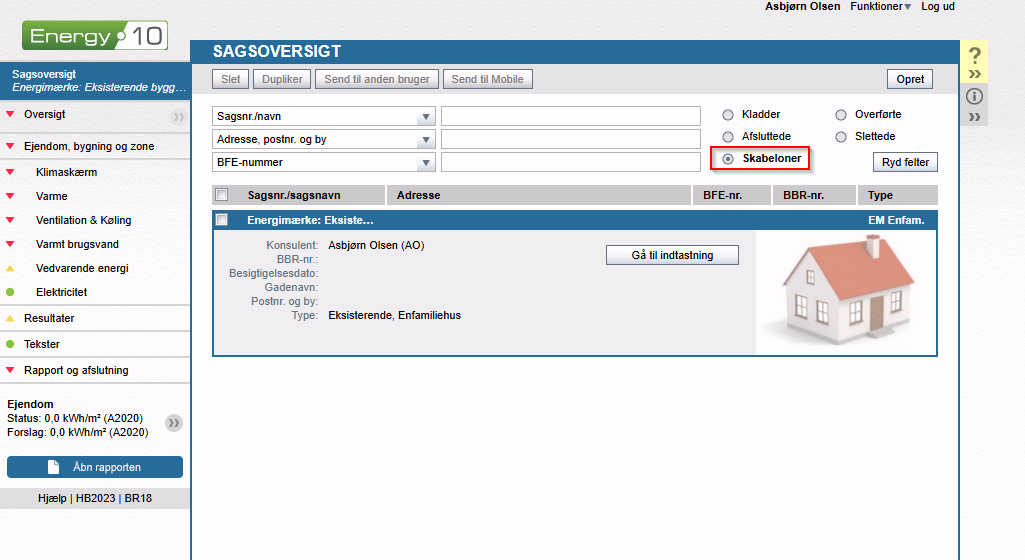The width and height of the screenshot is (1025, 560).
Task: Click the Energy10 logo
Action: click(95, 37)
